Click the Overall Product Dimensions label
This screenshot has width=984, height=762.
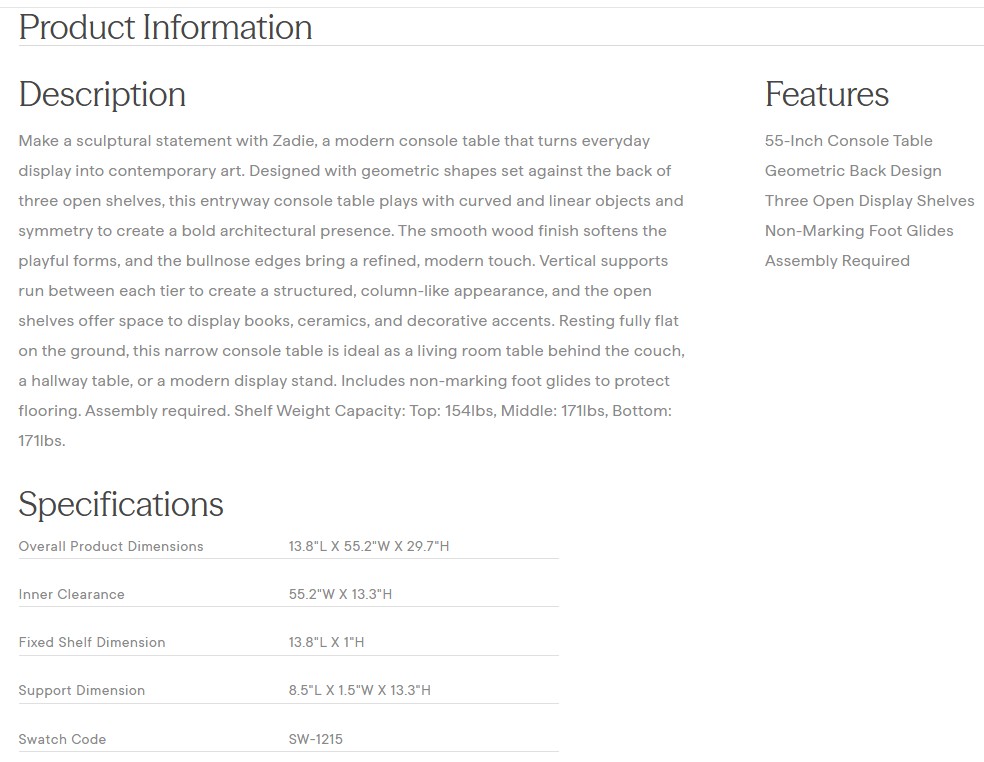110,546
